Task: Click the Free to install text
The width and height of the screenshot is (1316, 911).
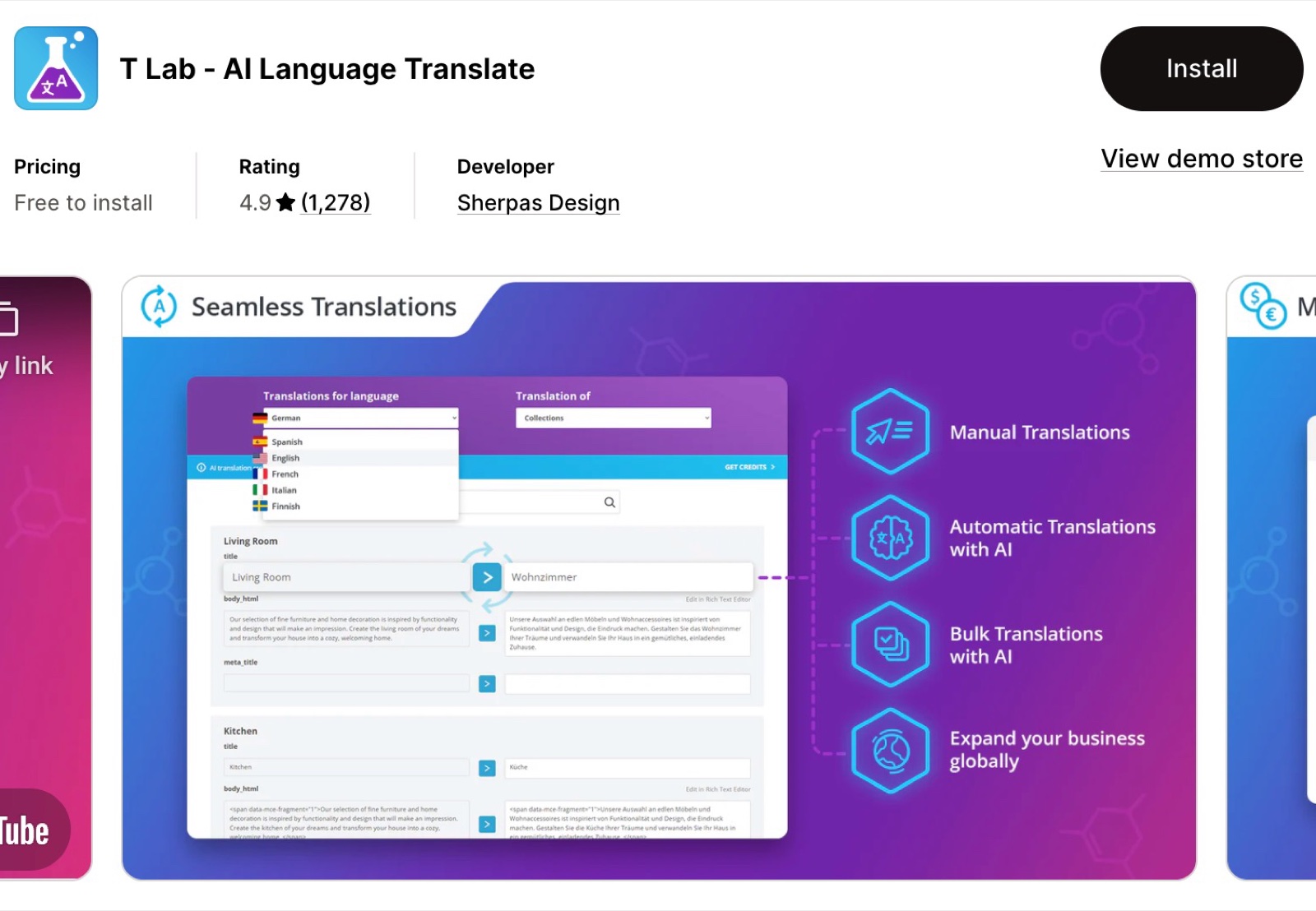Action: [83, 203]
